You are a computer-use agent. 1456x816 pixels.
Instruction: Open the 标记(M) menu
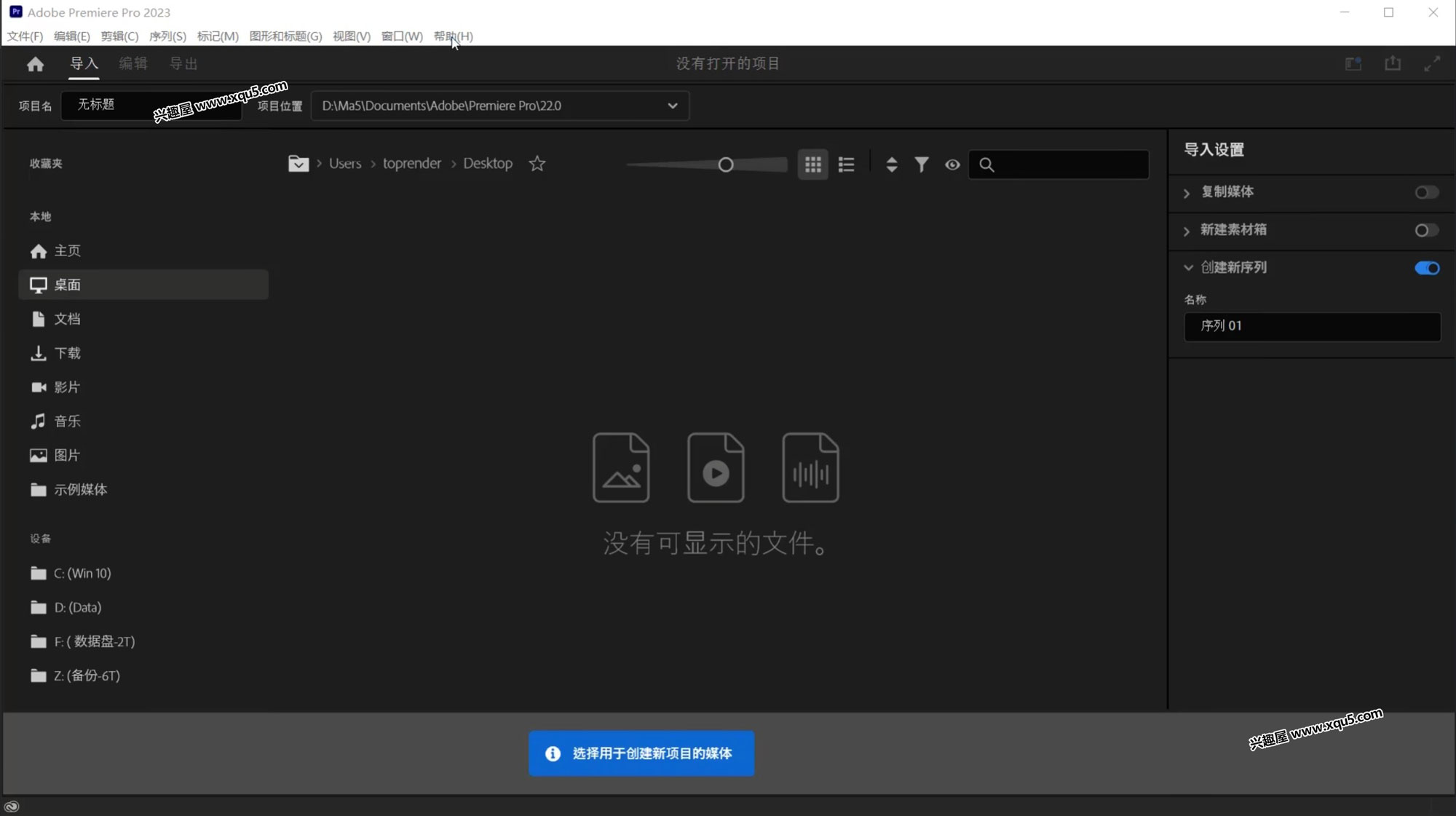click(218, 36)
